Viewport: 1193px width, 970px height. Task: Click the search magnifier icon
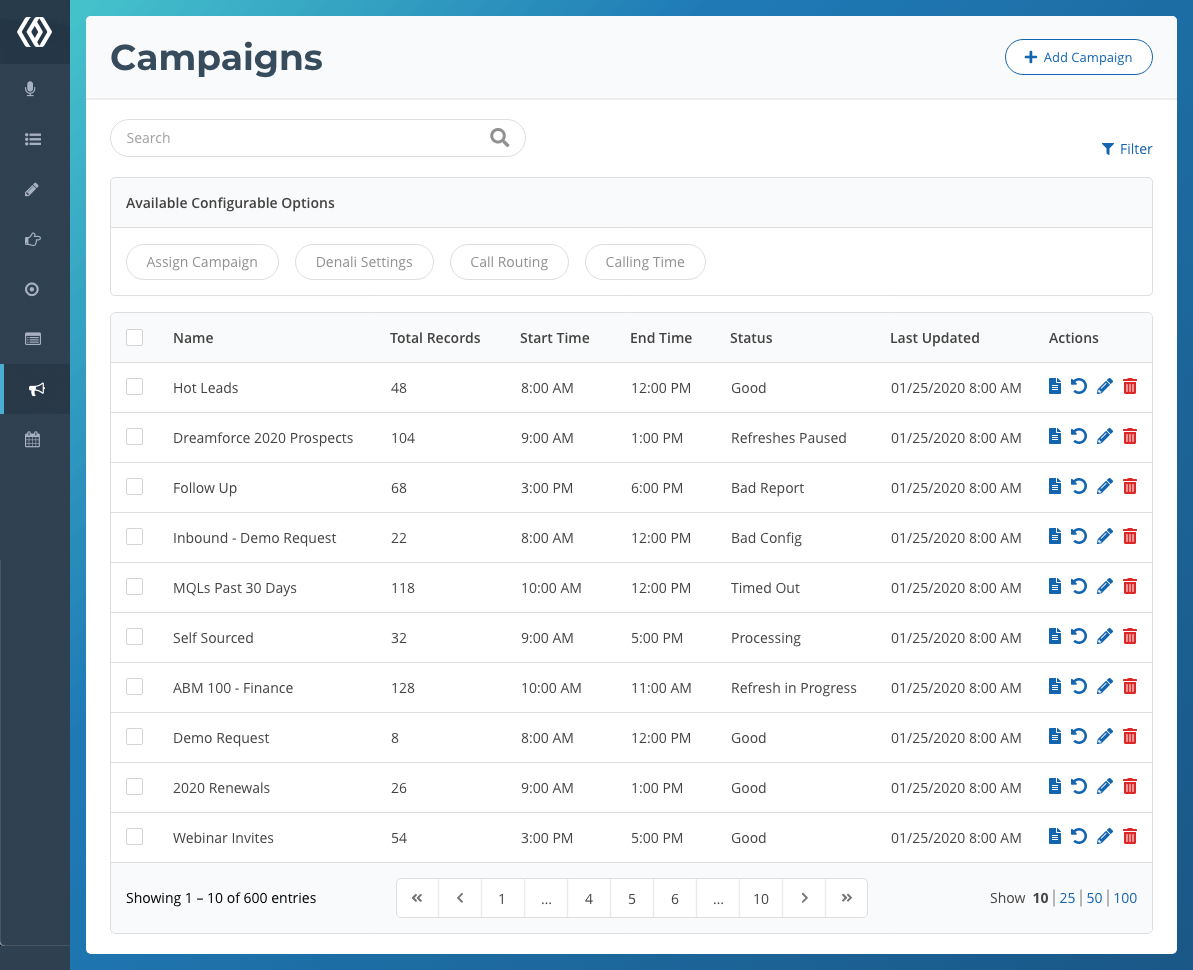pyautogui.click(x=499, y=137)
